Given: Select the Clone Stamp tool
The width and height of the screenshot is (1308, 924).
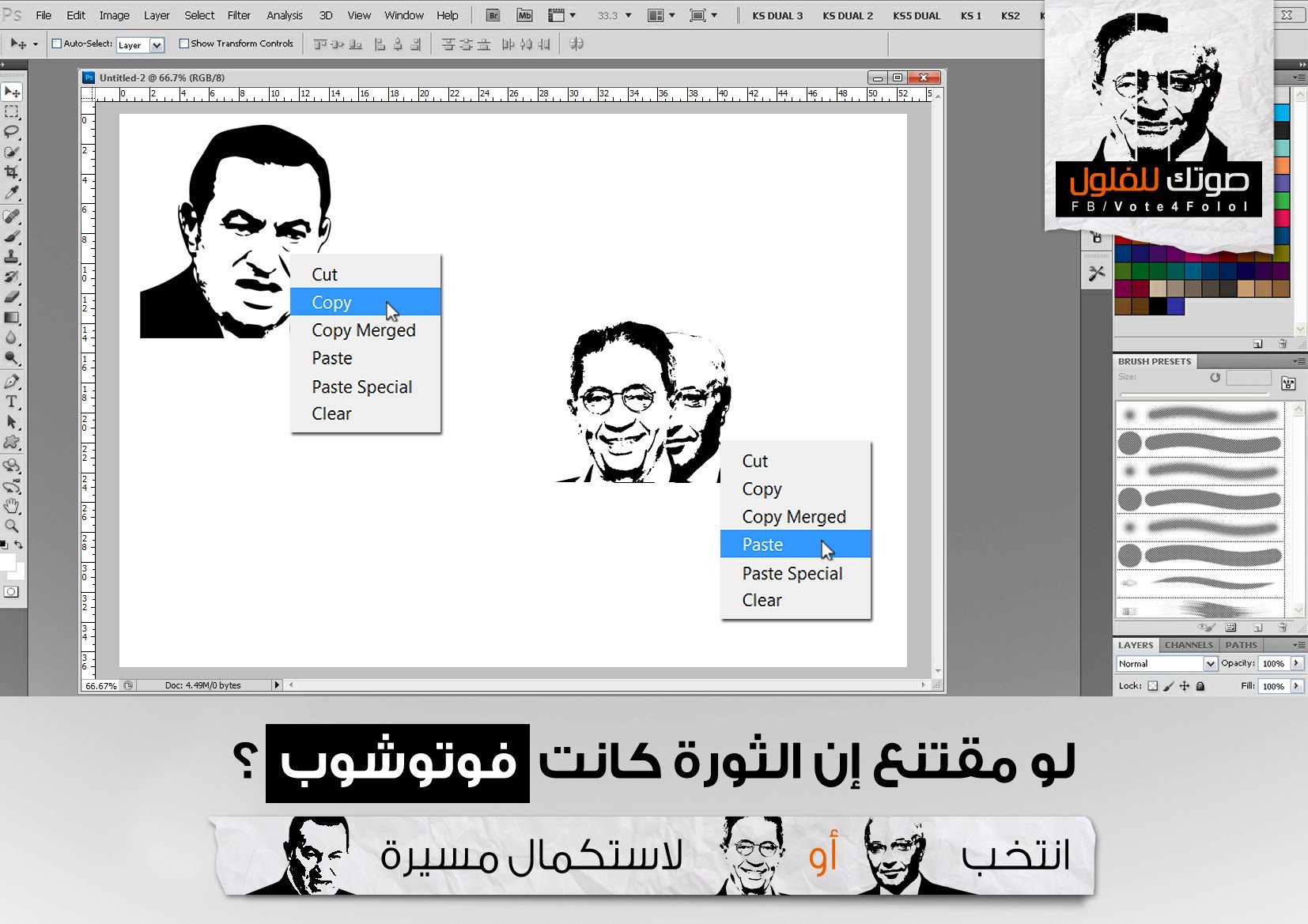Looking at the screenshot, I should coord(12,257).
